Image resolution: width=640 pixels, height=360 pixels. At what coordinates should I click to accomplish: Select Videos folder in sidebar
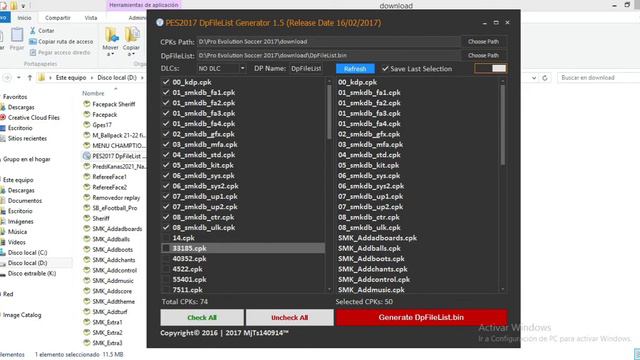17,242
